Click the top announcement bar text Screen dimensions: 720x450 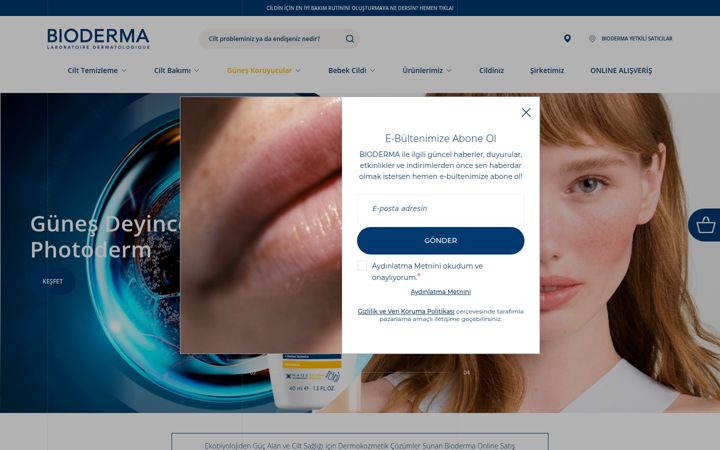[x=360, y=8]
